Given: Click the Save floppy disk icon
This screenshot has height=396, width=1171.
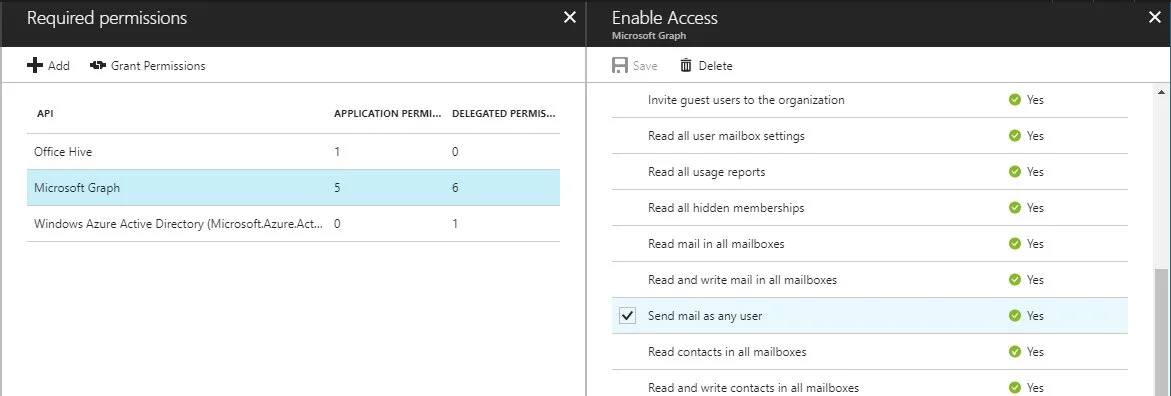Looking at the screenshot, I should (619, 66).
